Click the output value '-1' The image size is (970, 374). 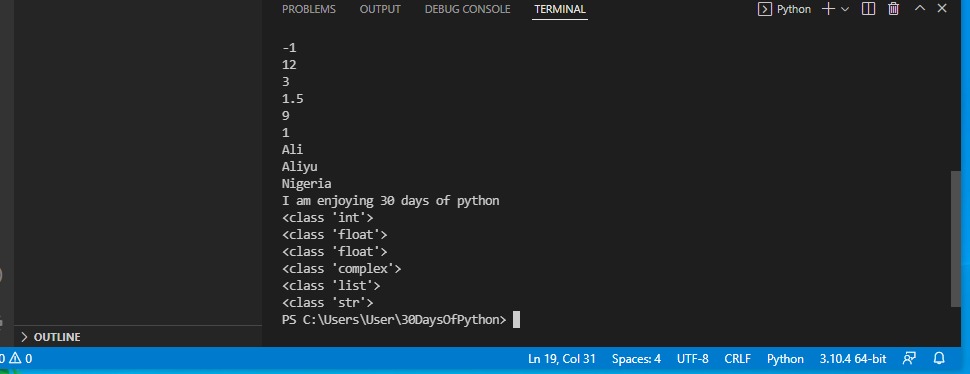point(289,48)
